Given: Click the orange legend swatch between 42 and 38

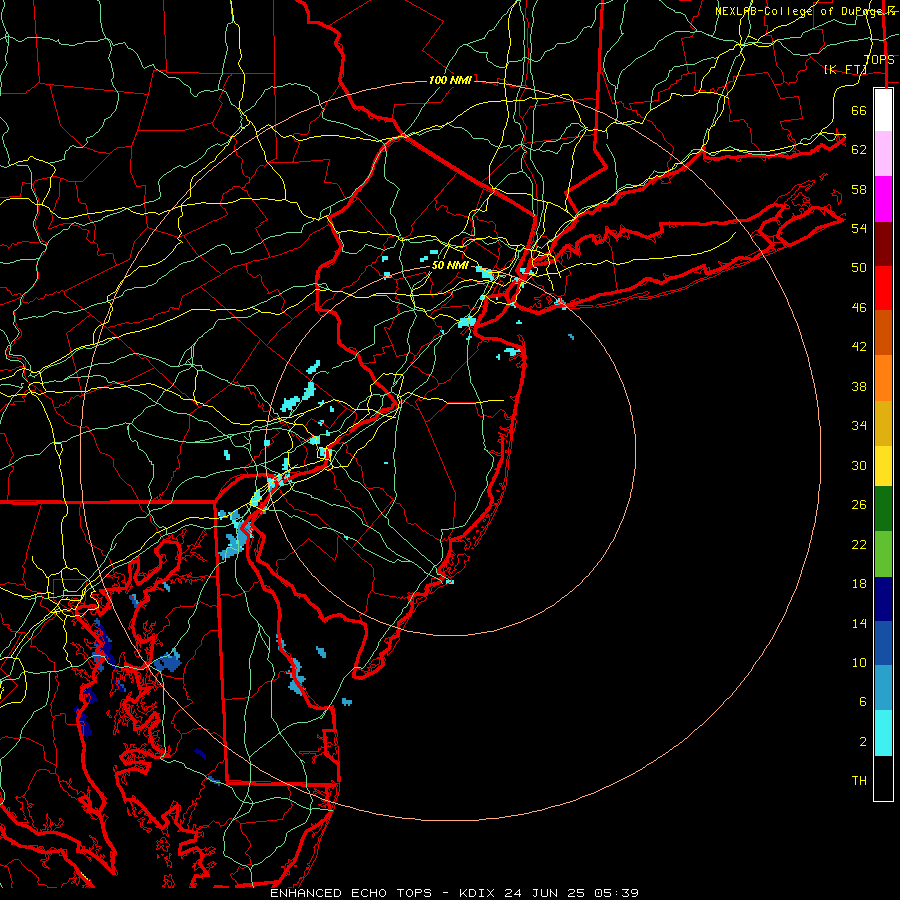Looking at the screenshot, I should click(883, 378).
